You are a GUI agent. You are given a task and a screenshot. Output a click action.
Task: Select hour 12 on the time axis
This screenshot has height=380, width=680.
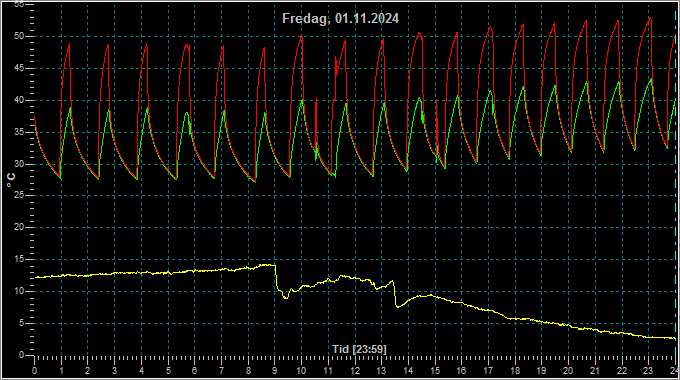coord(355,371)
